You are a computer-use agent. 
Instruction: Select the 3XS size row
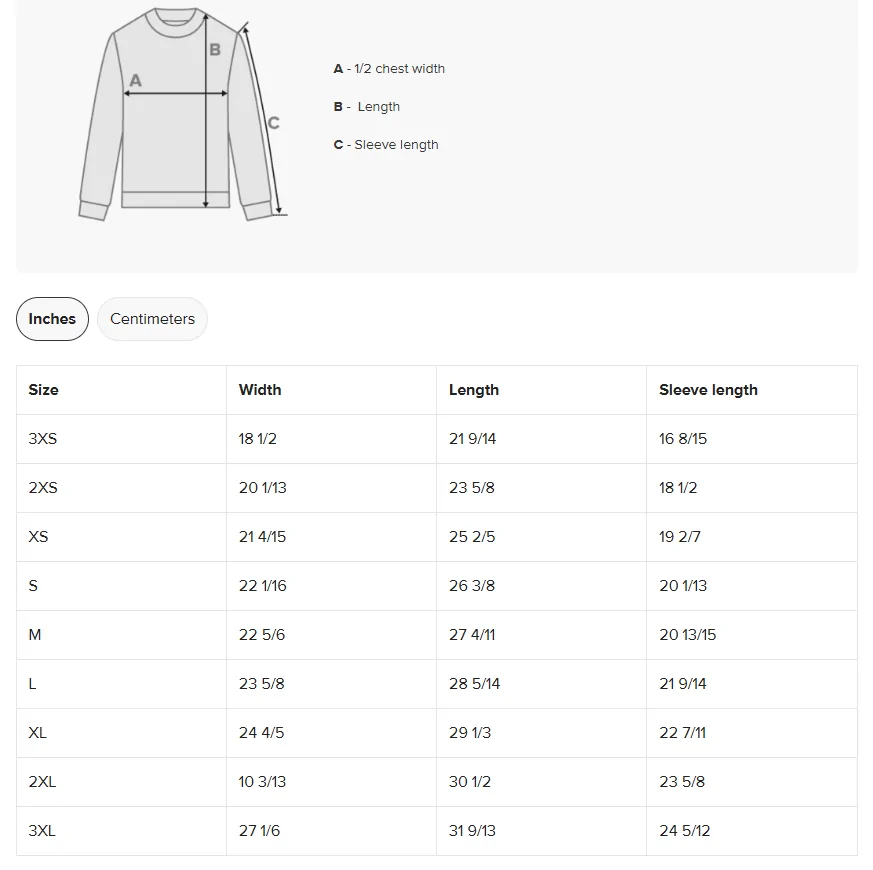pos(436,439)
